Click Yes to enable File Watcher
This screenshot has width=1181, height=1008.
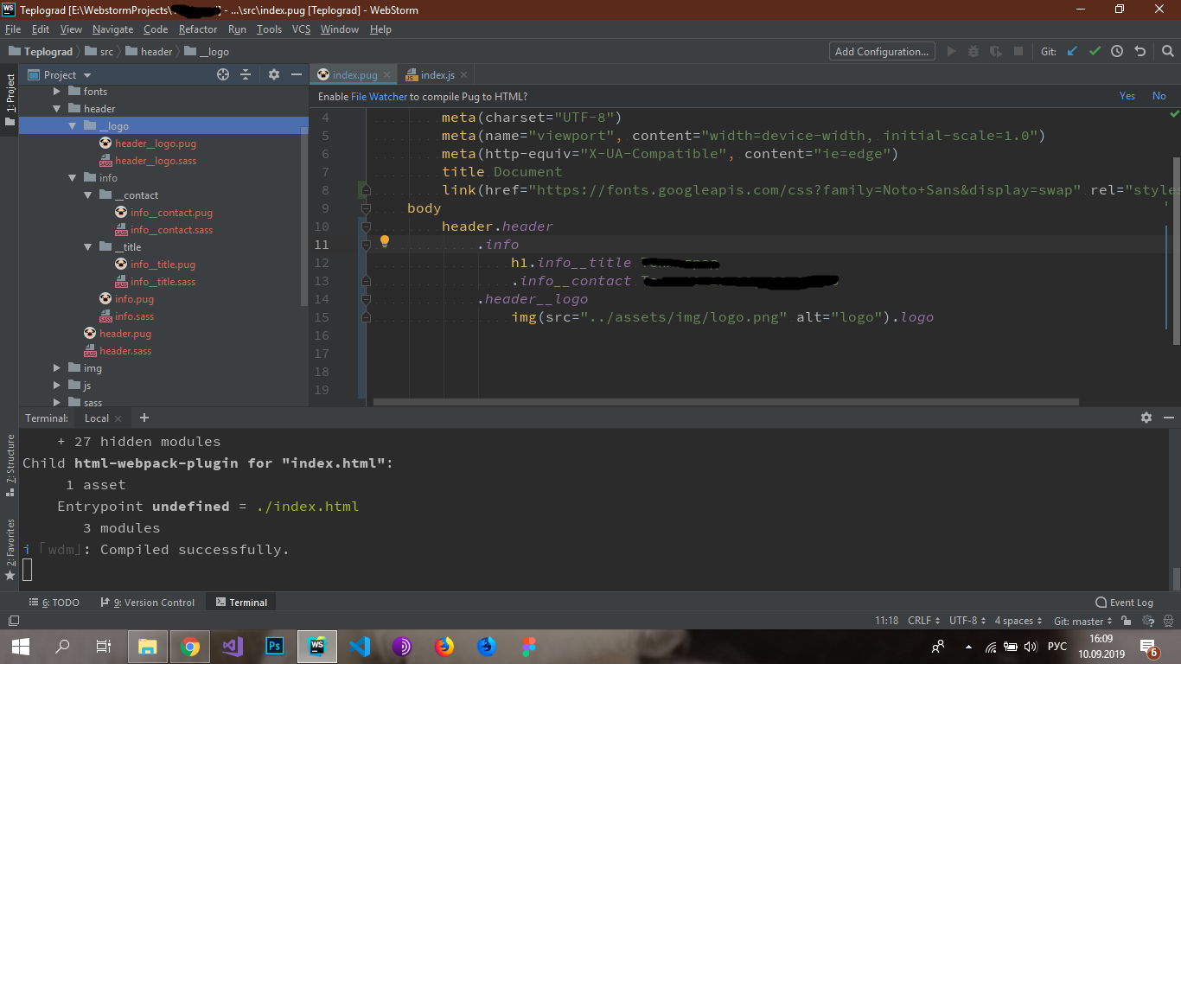click(x=1127, y=96)
